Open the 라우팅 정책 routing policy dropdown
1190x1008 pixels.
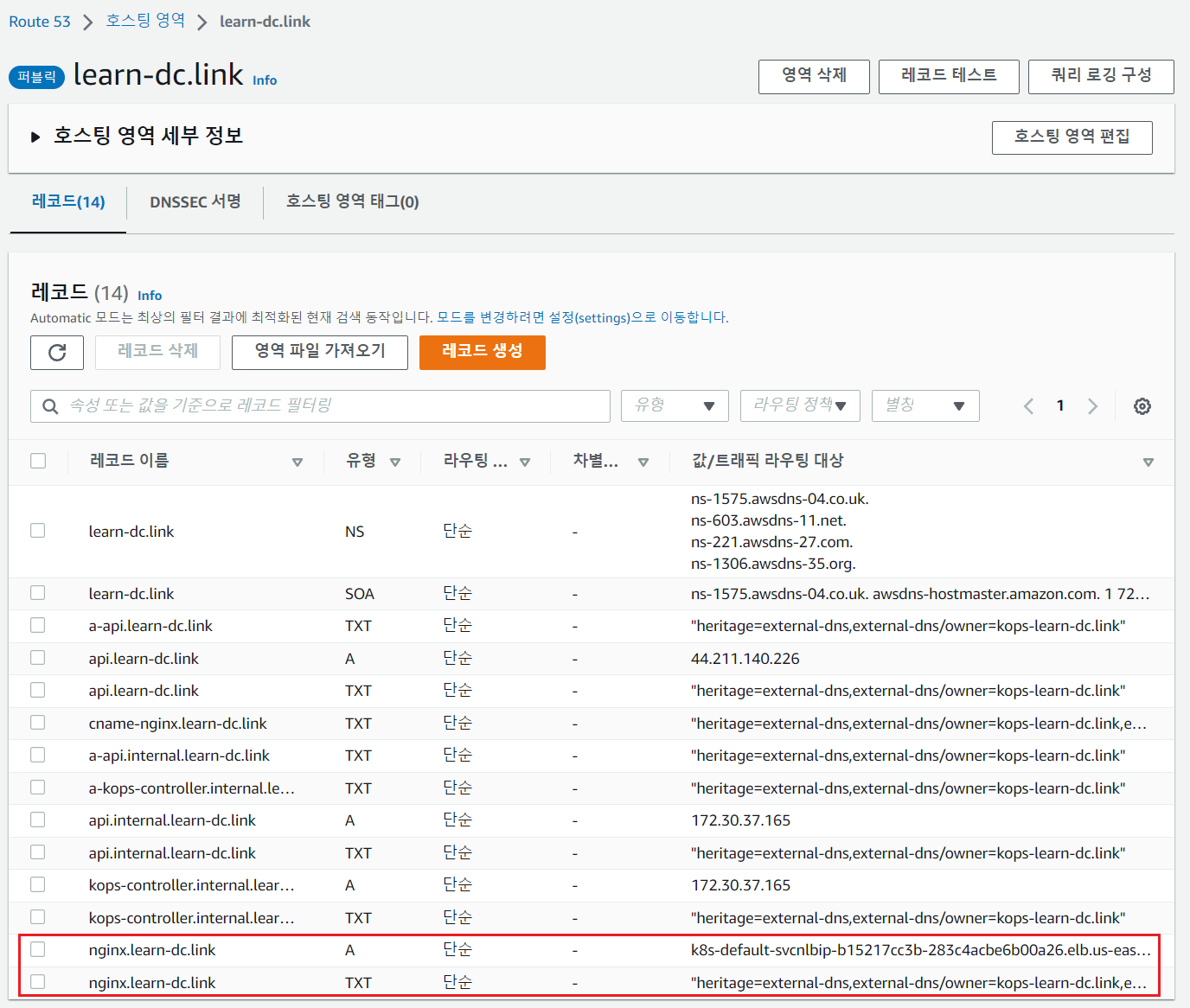coord(799,405)
